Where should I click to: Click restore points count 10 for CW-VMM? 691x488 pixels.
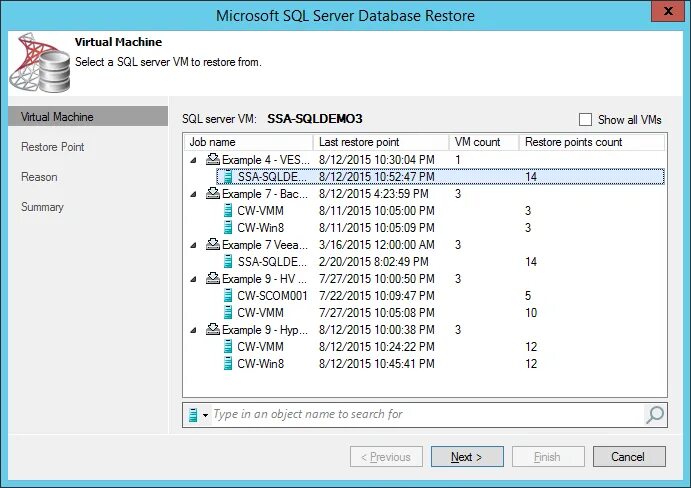531,313
